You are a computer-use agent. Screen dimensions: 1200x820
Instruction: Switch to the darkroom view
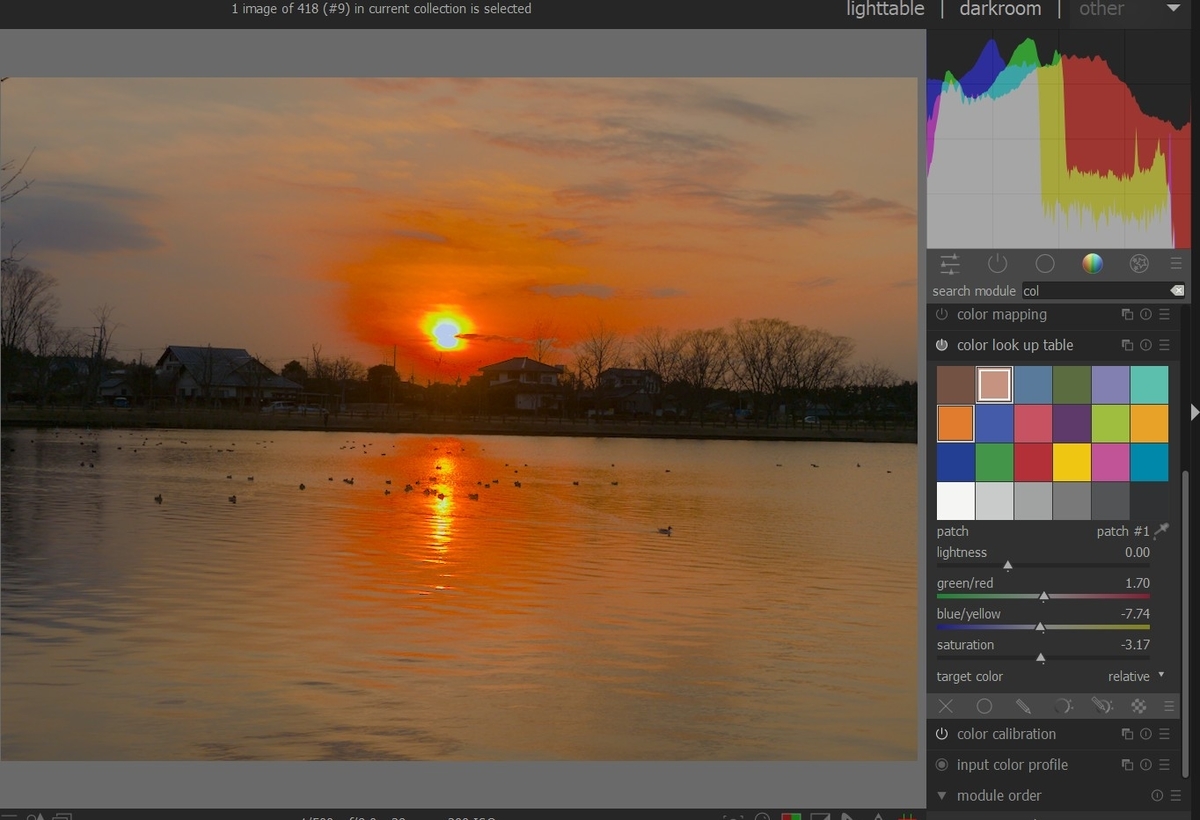pyautogui.click(x=1000, y=9)
